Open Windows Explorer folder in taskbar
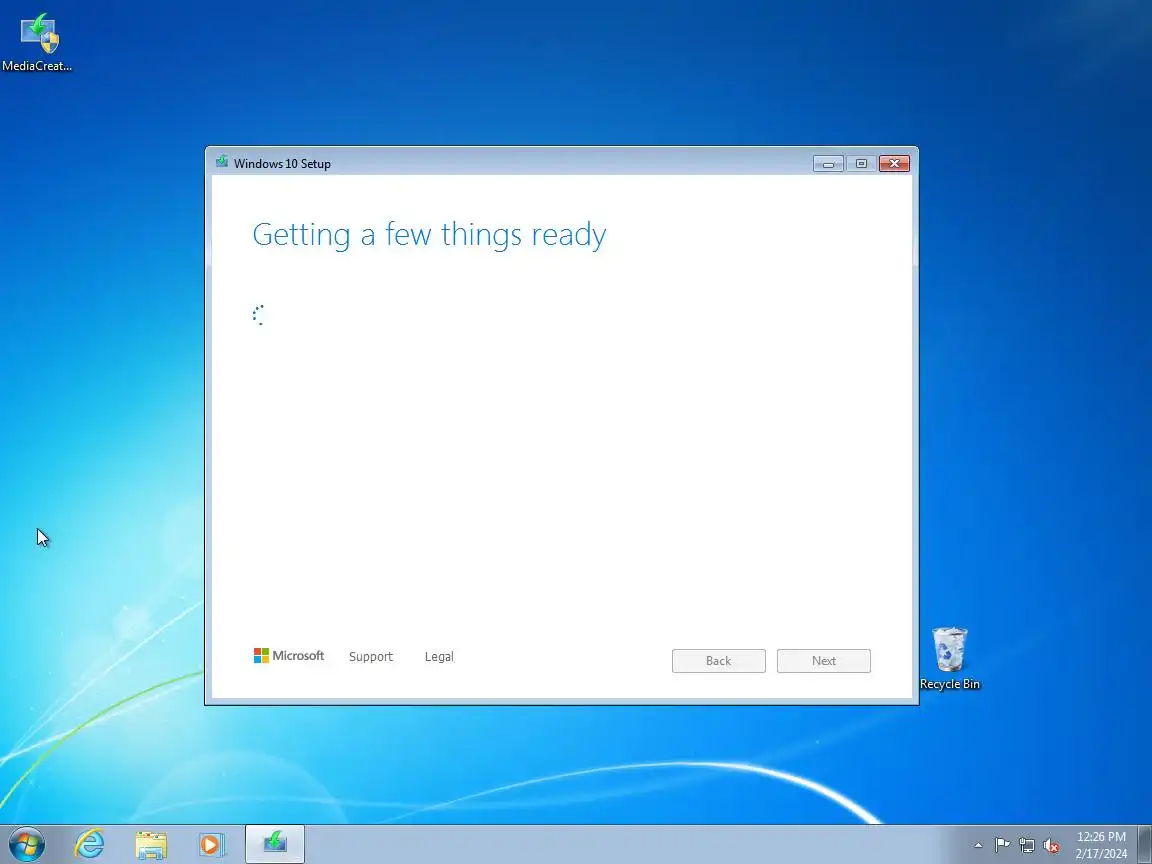The width and height of the screenshot is (1152, 864). [x=151, y=845]
